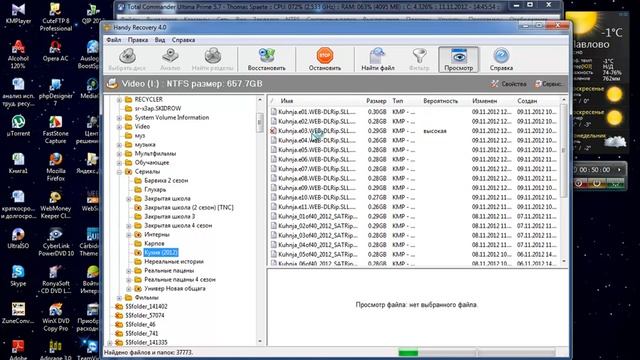Open the Вид menu
The width and height of the screenshot is (640, 360).
(x=160, y=40)
